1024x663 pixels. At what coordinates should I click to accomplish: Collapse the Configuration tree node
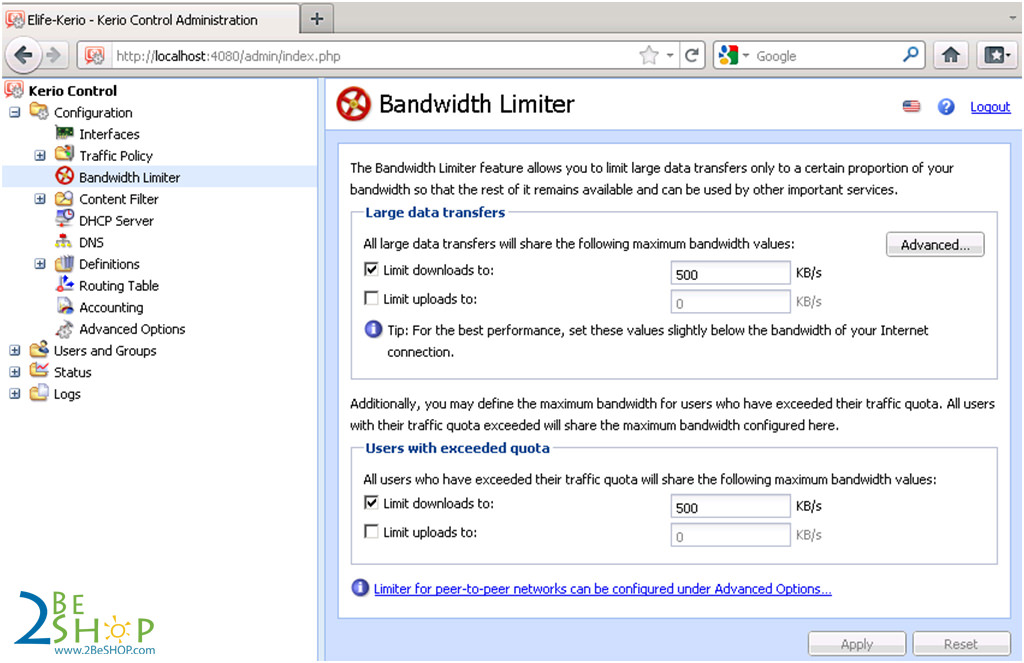14,112
